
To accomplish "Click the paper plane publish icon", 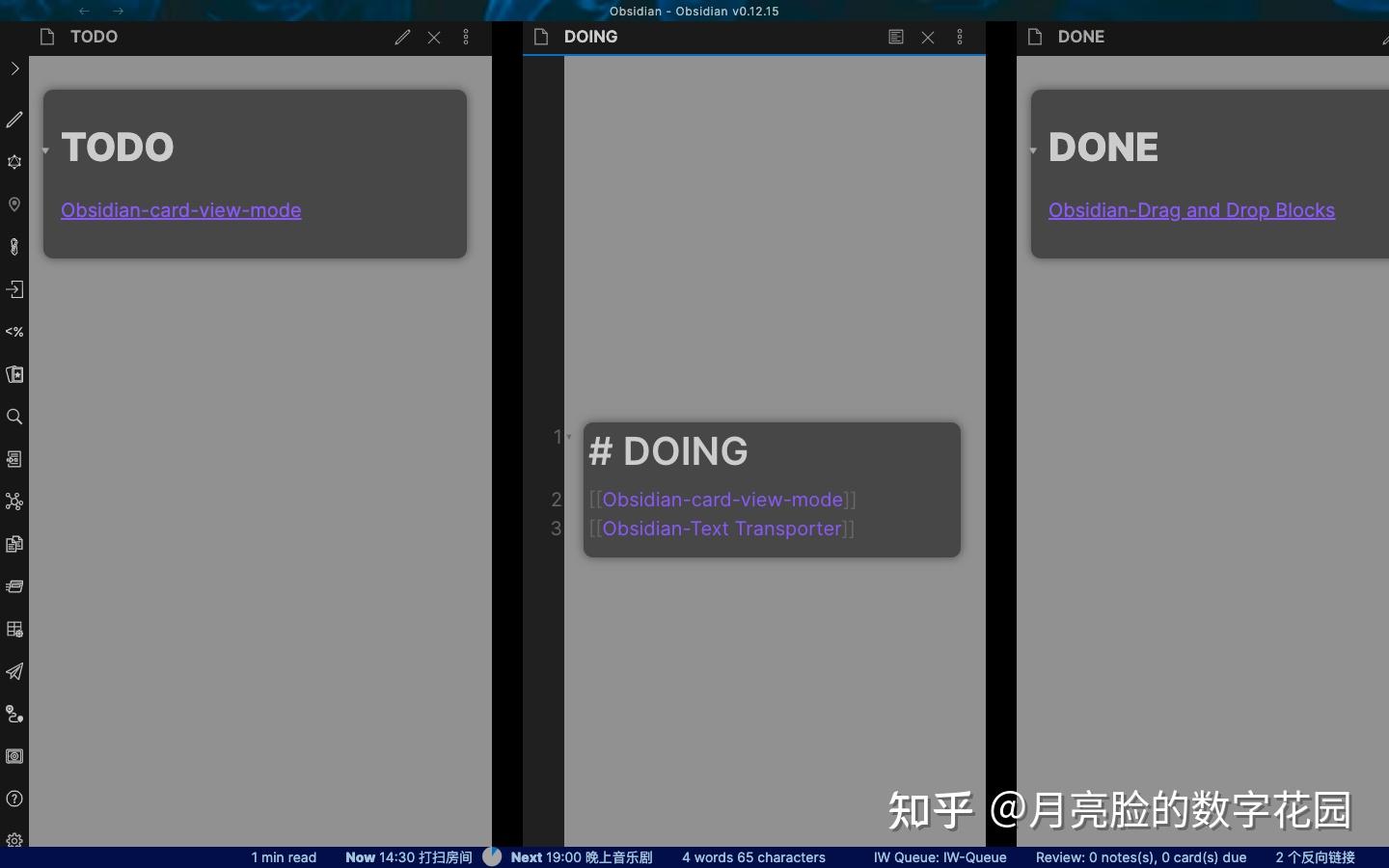I will (14, 672).
